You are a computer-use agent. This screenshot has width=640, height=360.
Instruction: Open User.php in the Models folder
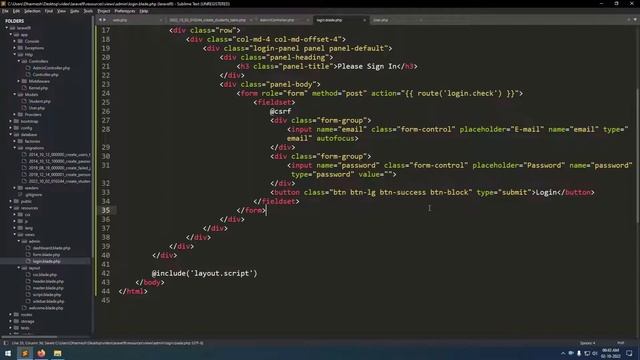pos(37,108)
